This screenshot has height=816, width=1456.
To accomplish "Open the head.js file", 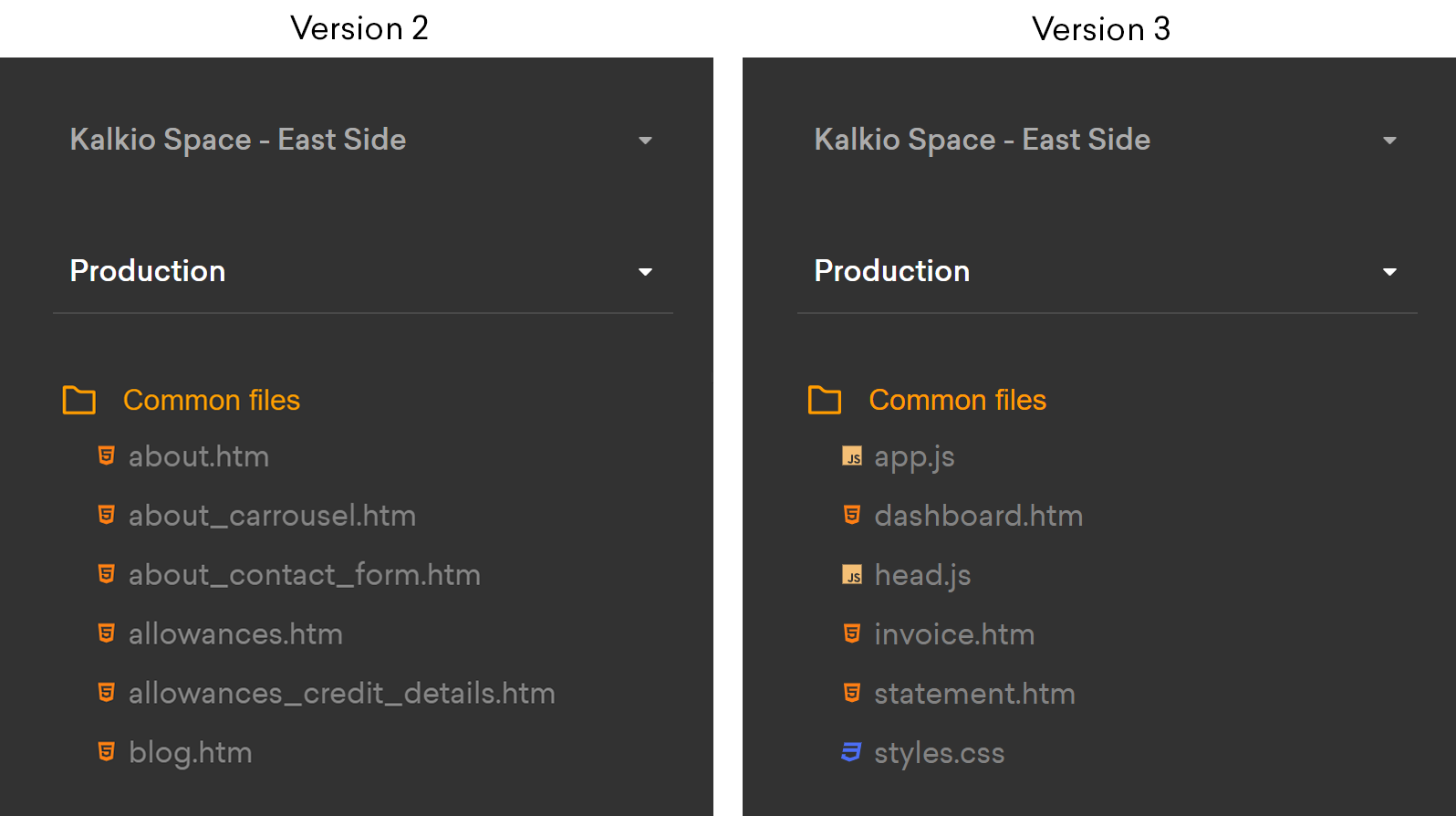I will tap(922, 575).
